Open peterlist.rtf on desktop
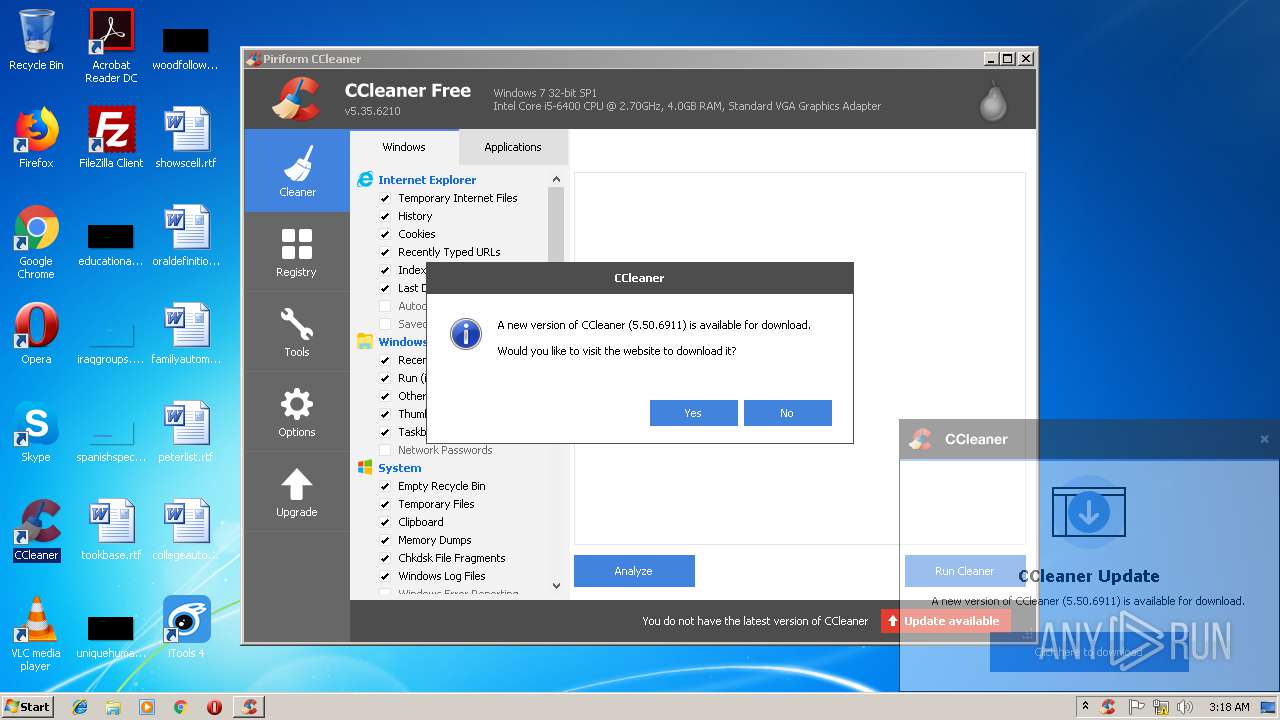The height and width of the screenshot is (720, 1280). [x=186, y=432]
